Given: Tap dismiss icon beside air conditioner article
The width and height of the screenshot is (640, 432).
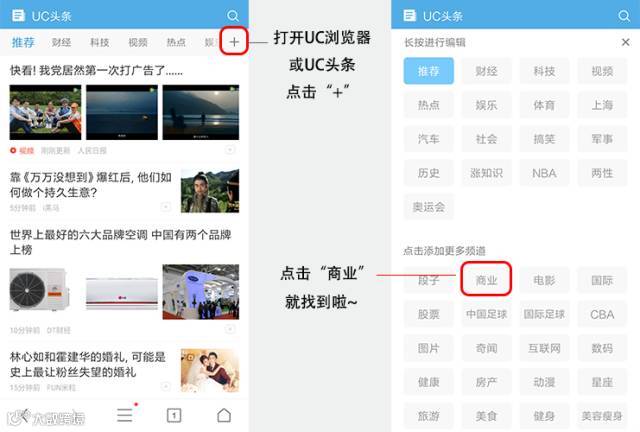Looking at the screenshot, I should tap(230, 329).
